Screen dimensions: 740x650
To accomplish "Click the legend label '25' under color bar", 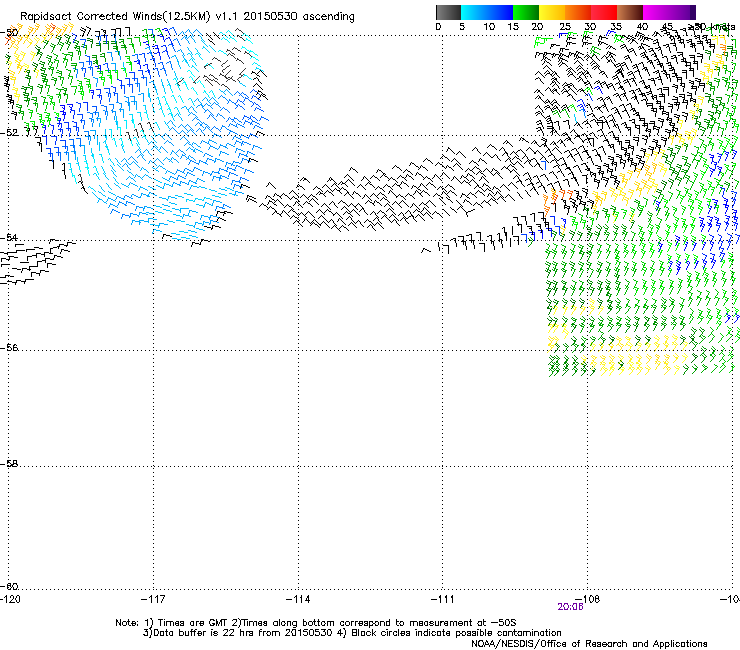I will pyautogui.click(x=564, y=27).
